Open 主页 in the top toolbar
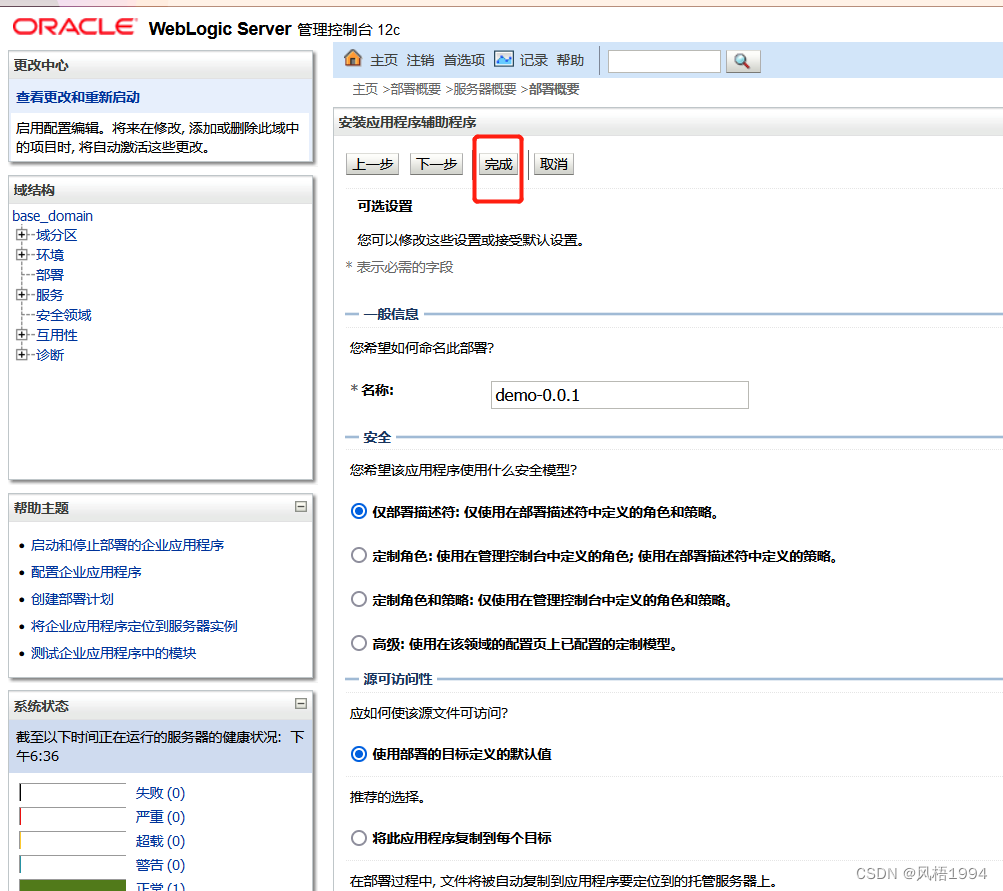This screenshot has height=891, width=1003. [384, 60]
